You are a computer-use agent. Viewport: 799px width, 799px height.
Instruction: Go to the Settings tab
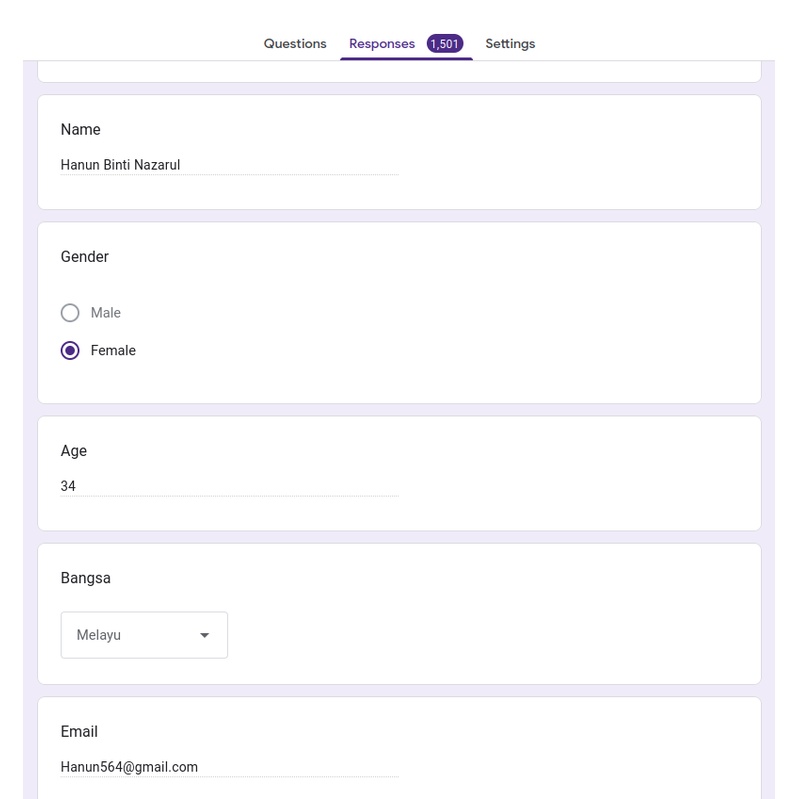(510, 44)
